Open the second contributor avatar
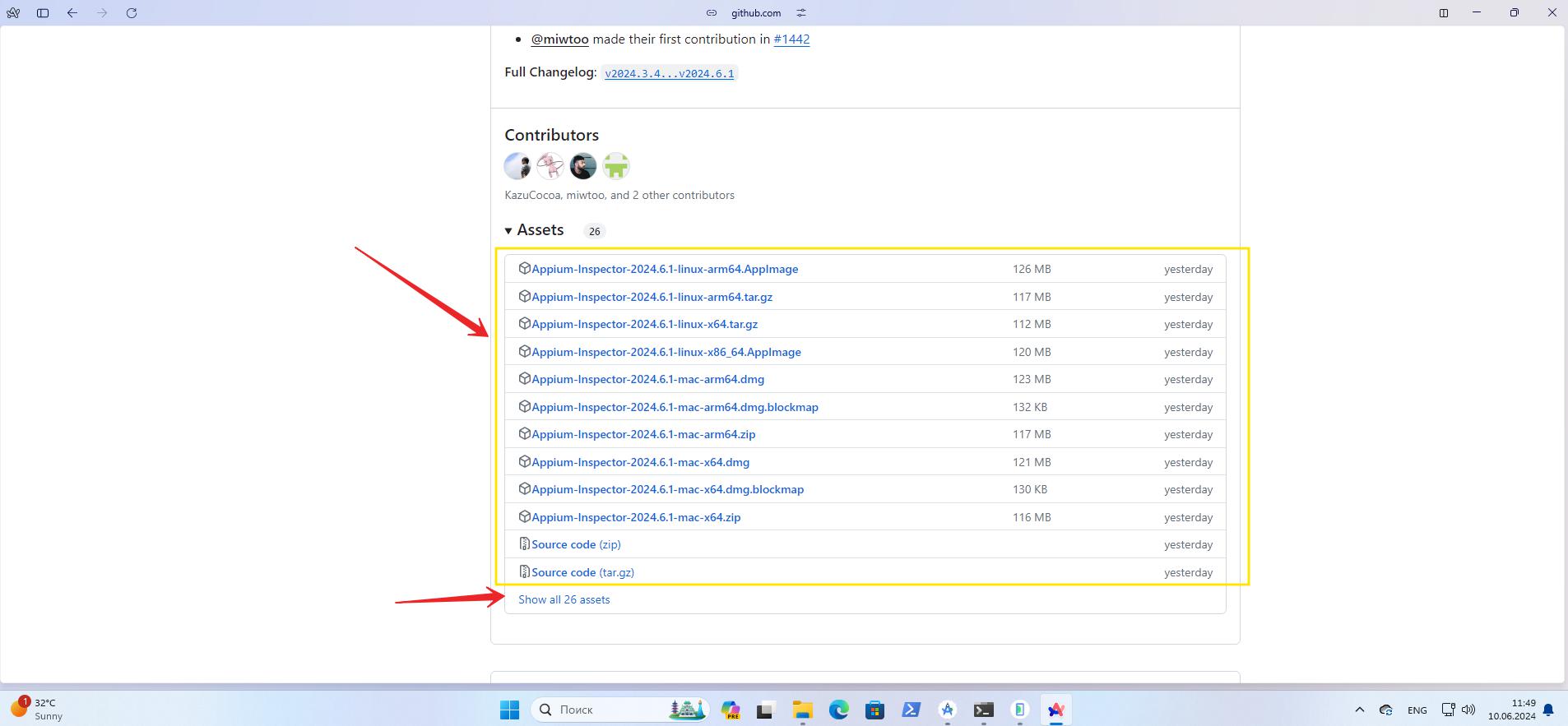This screenshot has width=1568, height=726. pos(550,166)
